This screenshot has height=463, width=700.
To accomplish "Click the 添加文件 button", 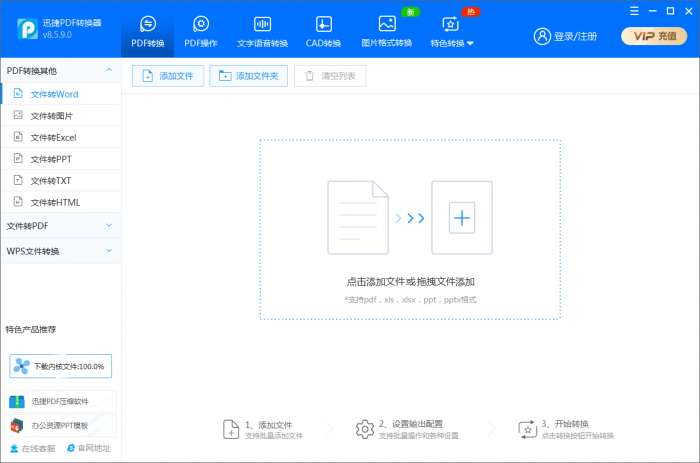I will click(168, 76).
